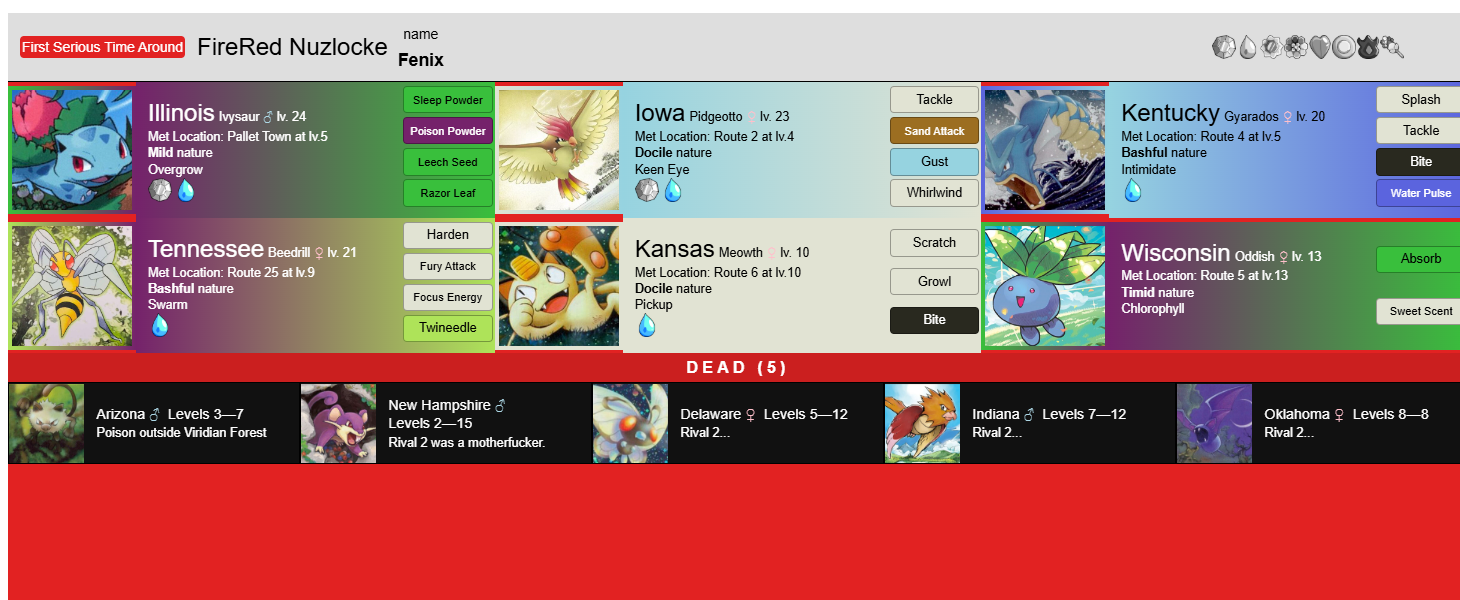Select the Leech Seed move

[x=448, y=162]
